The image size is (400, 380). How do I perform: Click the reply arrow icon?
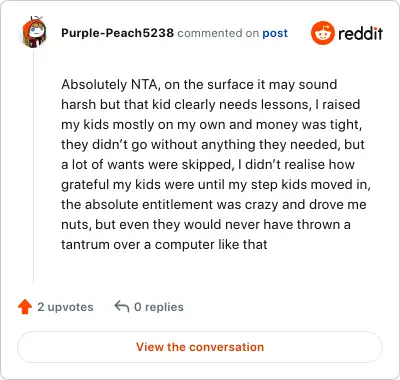coord(122,306)
